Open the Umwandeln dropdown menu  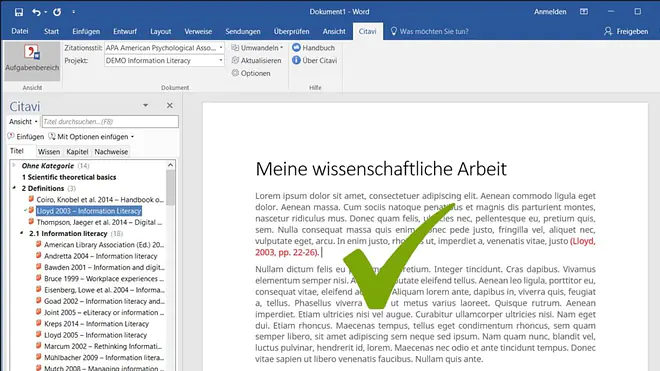point(257,48)
